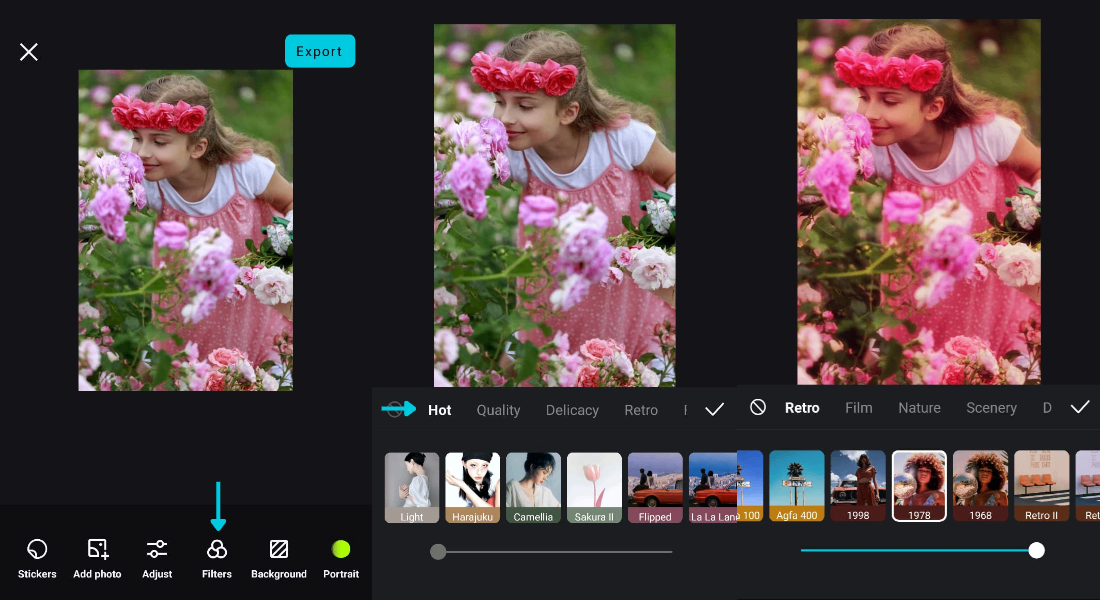Select the Stickers tool
Image resolution: width=1100 pixels, height=600 pixels.
click(37, 556)
